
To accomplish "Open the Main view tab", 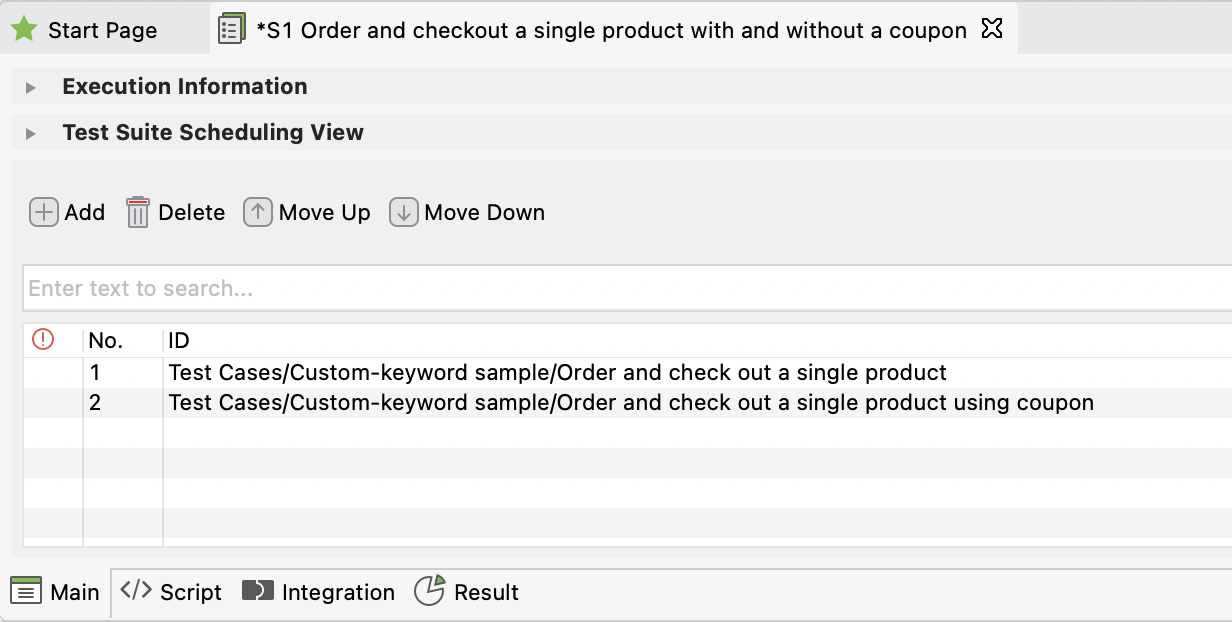I will pyautogui.click(x=54, y=592).
